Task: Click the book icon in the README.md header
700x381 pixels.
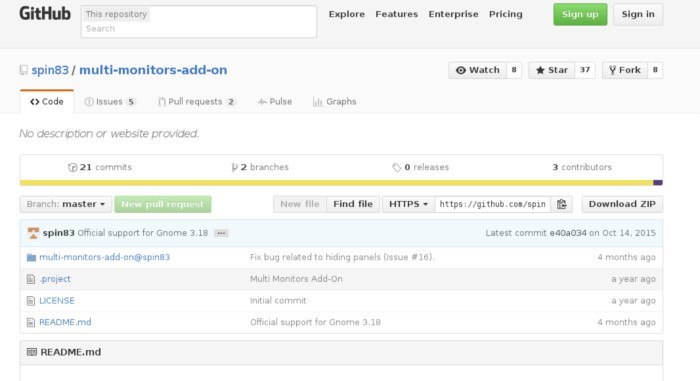Action: point(32,352)
